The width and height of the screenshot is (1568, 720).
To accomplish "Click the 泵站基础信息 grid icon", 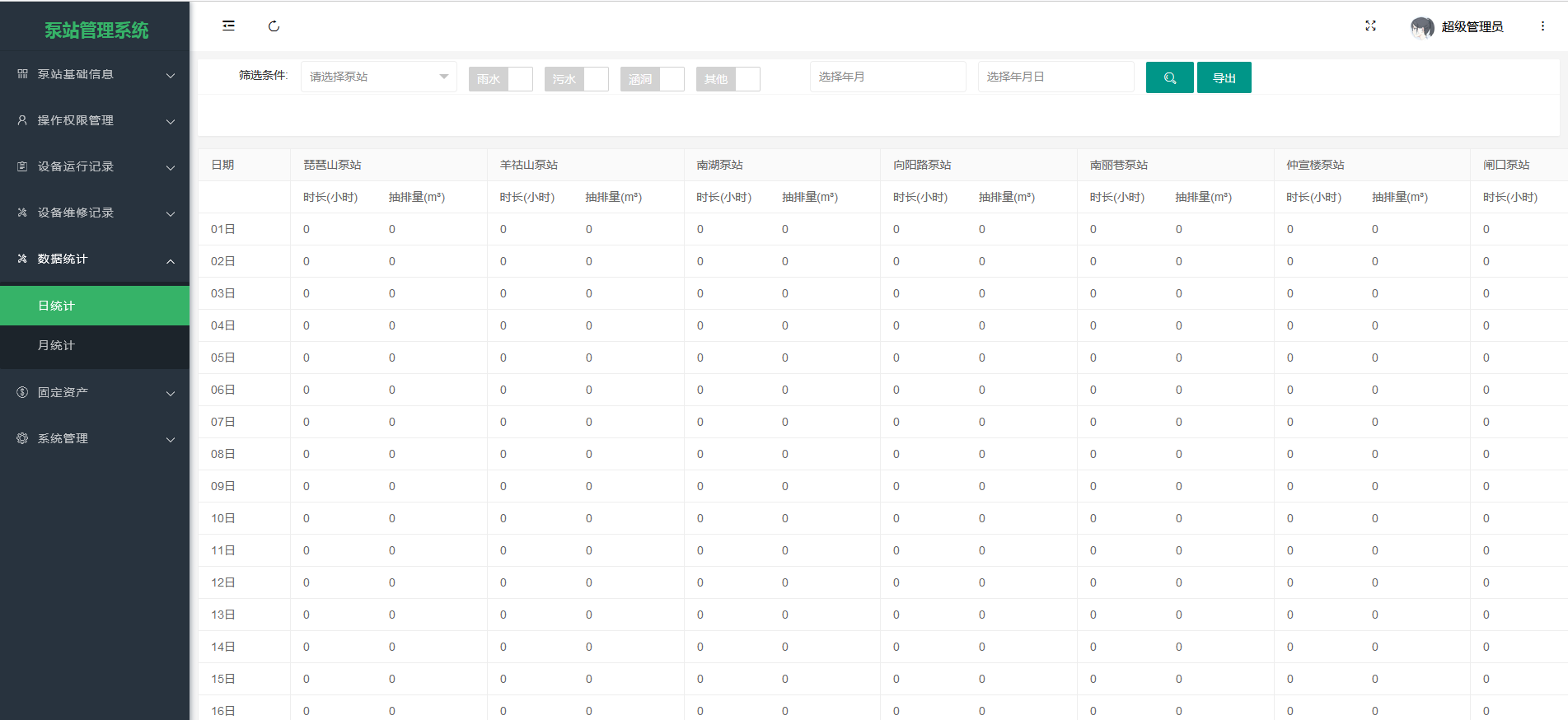I will click(22, 74).
